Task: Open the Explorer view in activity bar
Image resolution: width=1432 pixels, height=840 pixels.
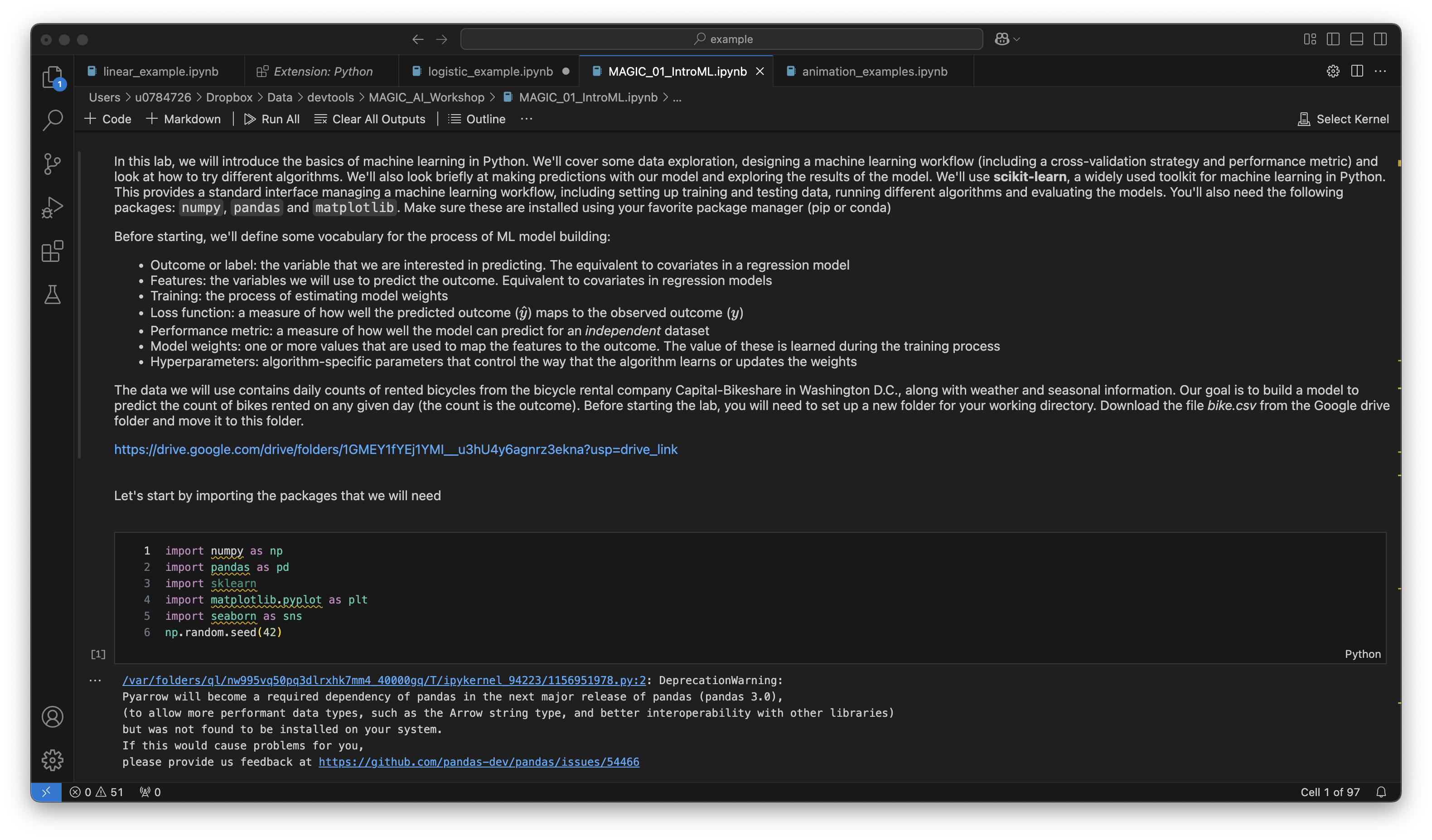Action: click(52, 77)
